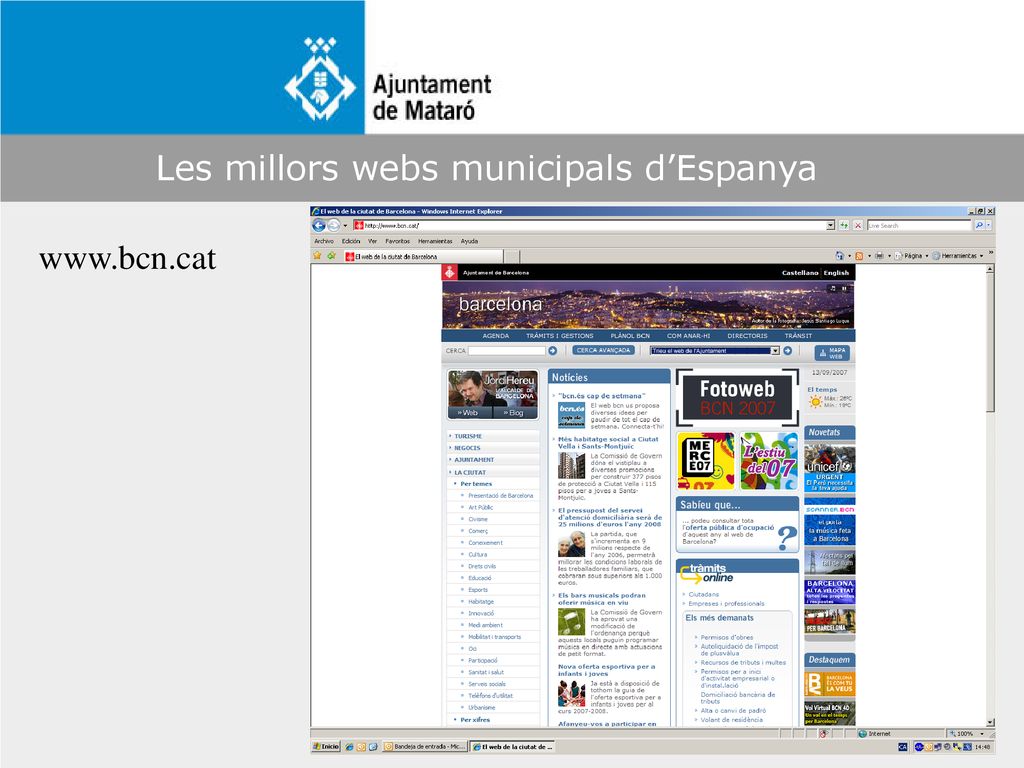Image resolution: width=1024 pixels, height=768 pixels.
Task: Click the L'estiu del 07 banner image
Action: 769,460
